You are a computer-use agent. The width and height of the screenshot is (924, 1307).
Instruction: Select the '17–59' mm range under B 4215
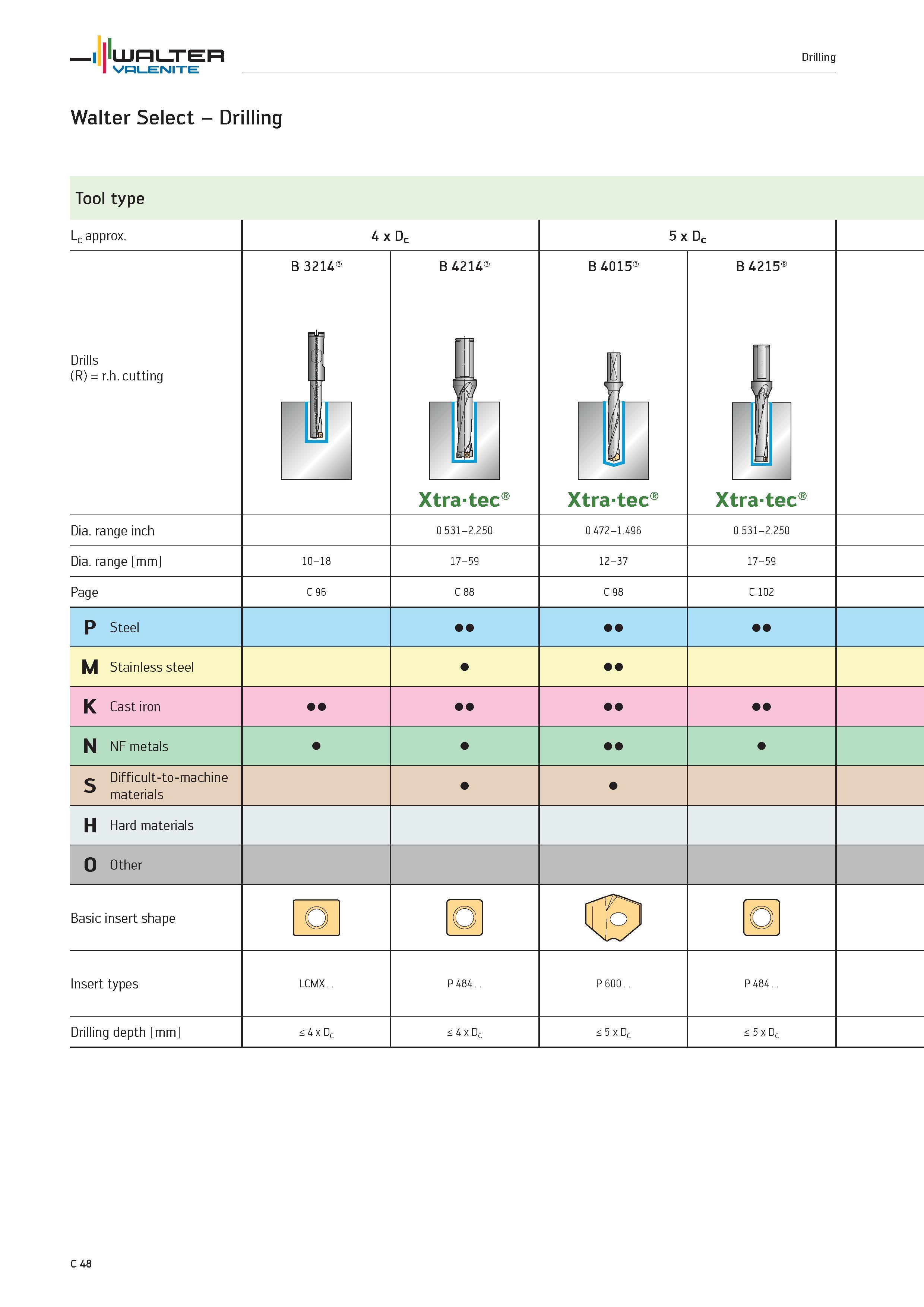point(762,561)
